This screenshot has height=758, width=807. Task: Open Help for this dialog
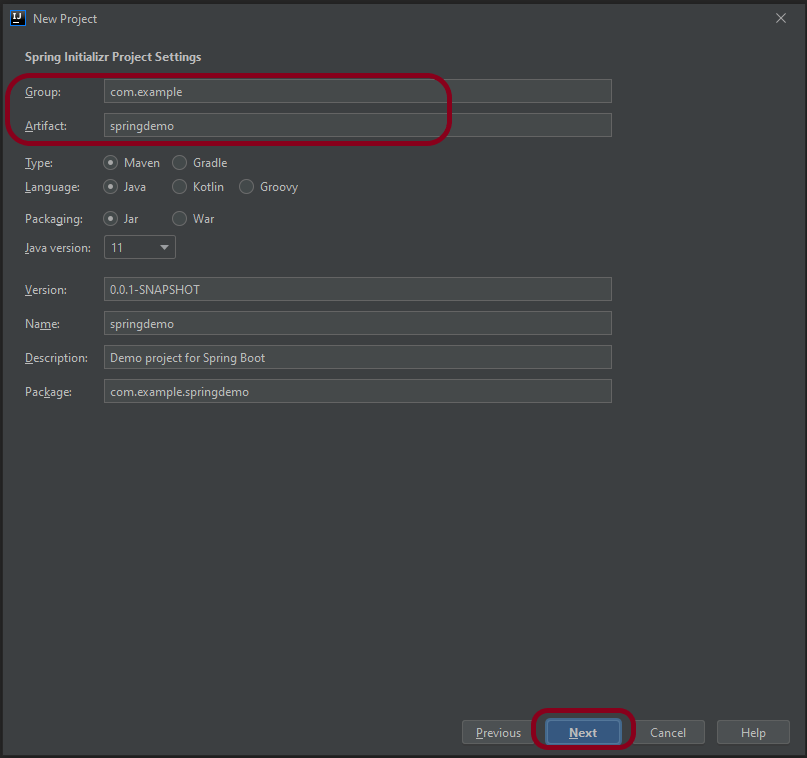pos(753,733)
